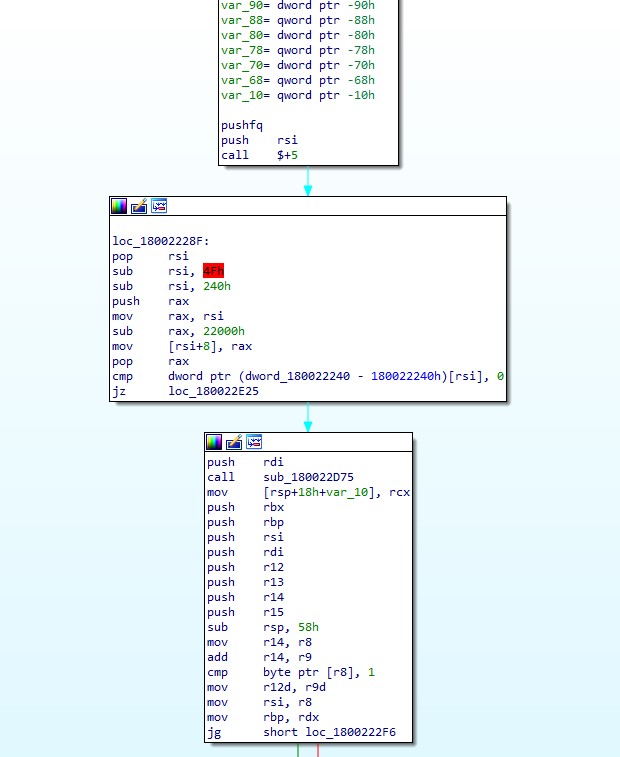Click node color icon in loc_18002228F block

click(119, 206)
